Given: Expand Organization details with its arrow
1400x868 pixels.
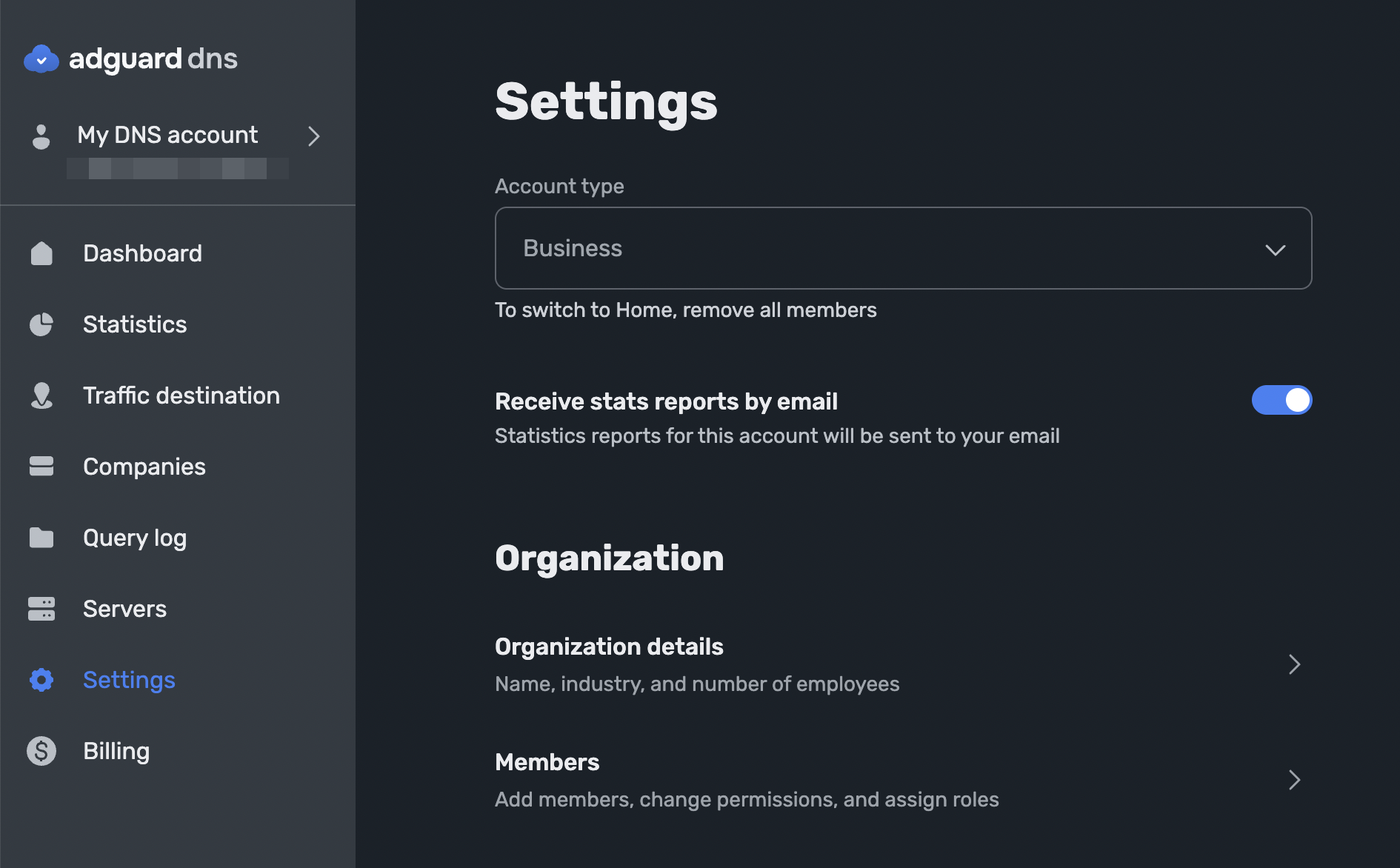Looking at the screenshot, I should coord(1294,664).
